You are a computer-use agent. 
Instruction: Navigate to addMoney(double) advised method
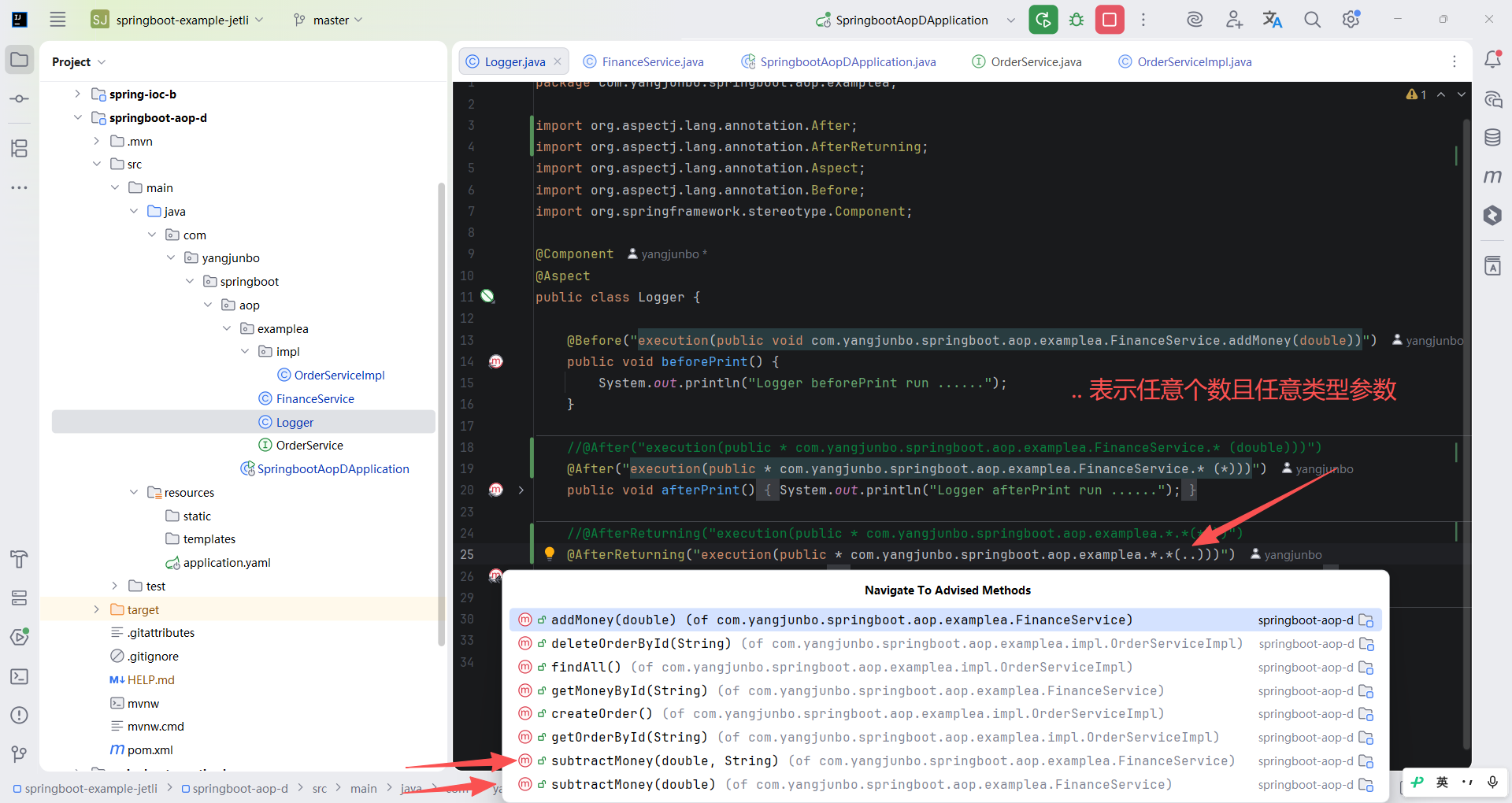pos(946,620)
